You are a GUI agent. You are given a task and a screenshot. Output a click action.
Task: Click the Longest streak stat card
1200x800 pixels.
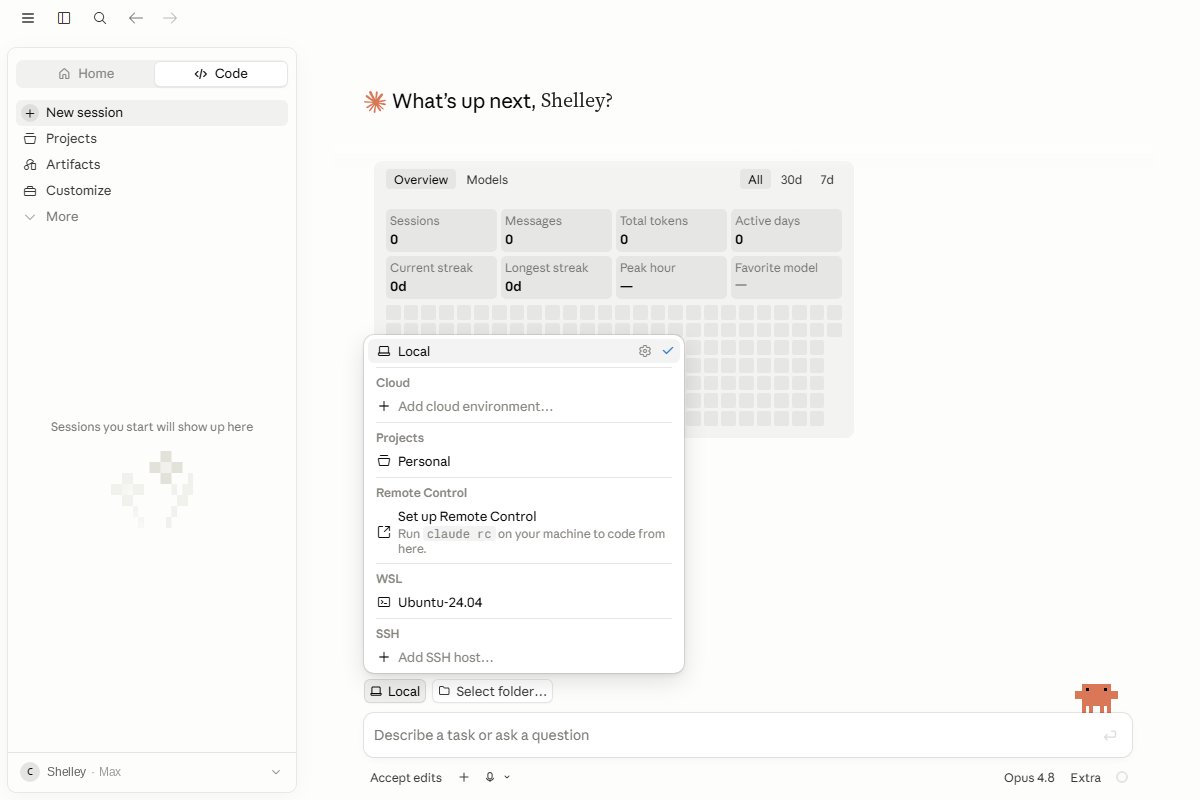(556, 277)
